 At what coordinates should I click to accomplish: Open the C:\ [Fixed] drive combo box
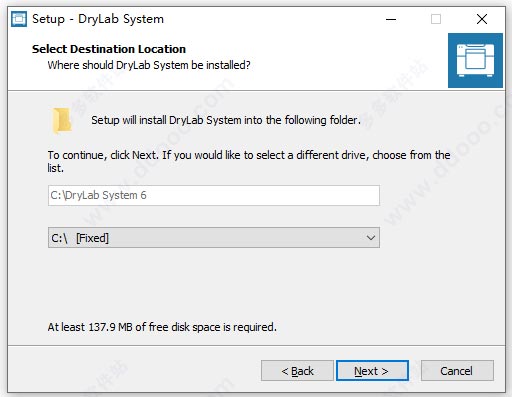click(214, 238)
